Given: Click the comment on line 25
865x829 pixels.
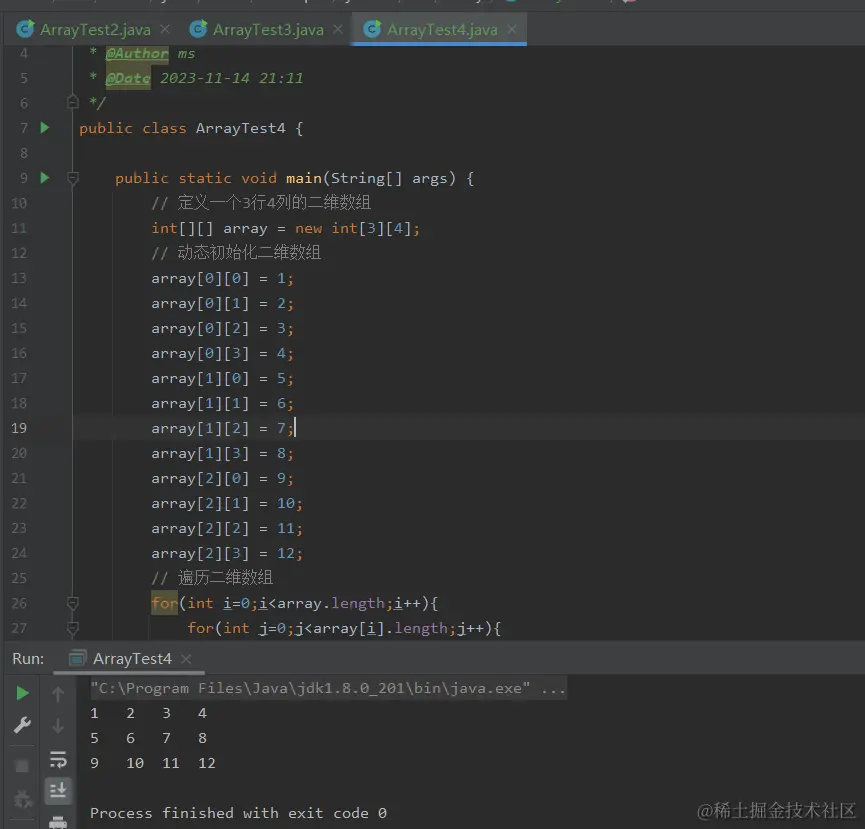Looking at the screenshot, I should click(212, 578).
